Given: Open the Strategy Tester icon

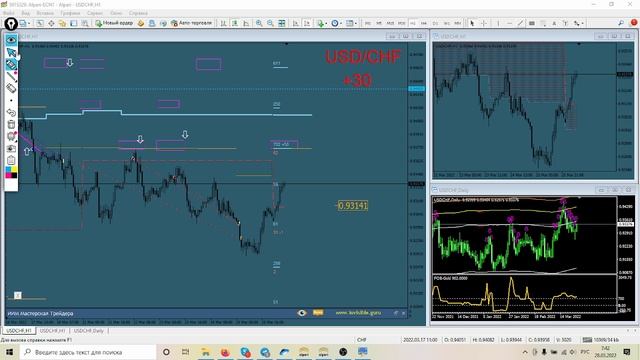Looking at the screenshot, I should click(x=84, y=23).
